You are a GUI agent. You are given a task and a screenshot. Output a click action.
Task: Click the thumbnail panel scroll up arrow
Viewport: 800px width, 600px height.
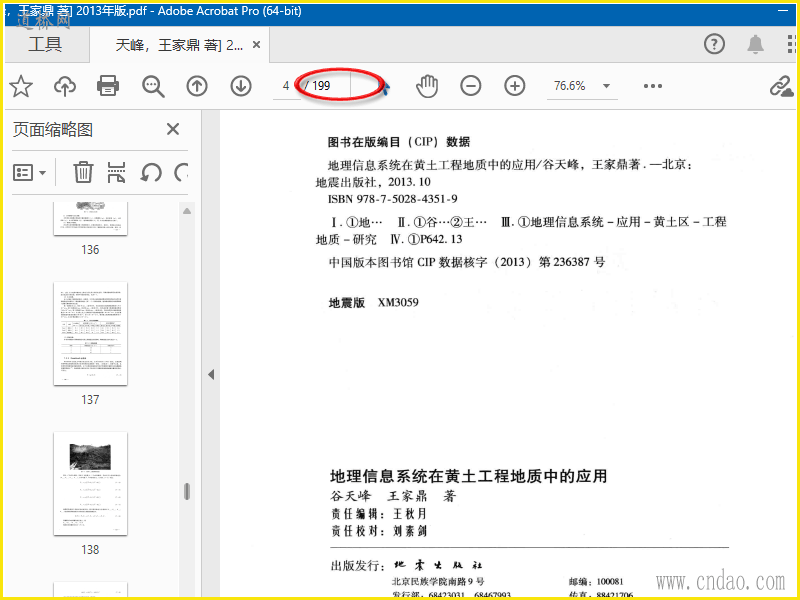click(187, 211)
